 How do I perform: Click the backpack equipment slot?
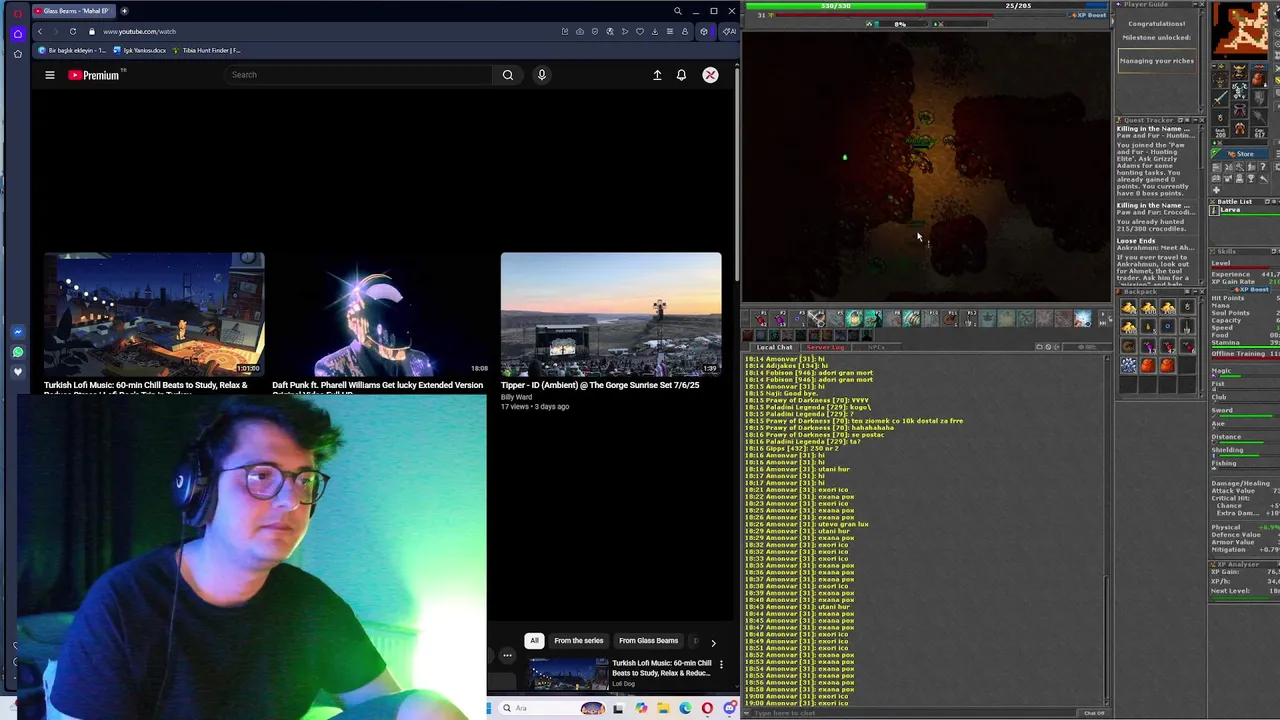click(x=1258, y=78)
